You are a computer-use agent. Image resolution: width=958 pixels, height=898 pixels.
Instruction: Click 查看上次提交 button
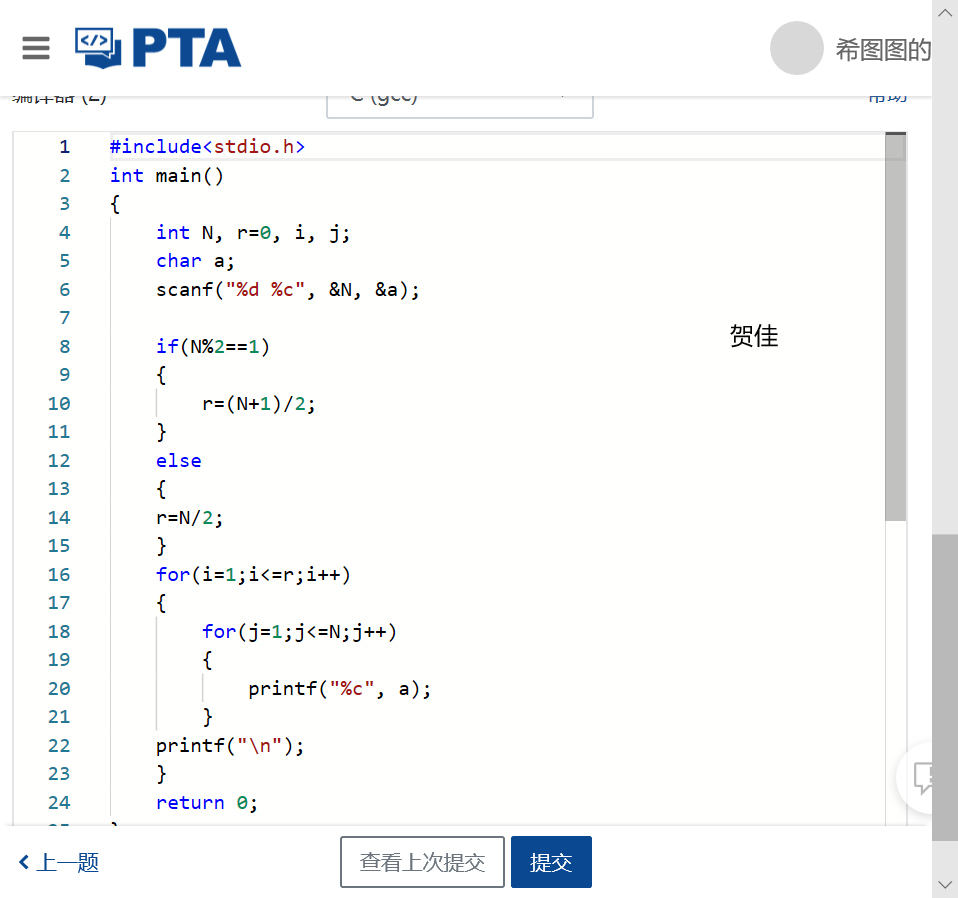click(x=422, y=862)
